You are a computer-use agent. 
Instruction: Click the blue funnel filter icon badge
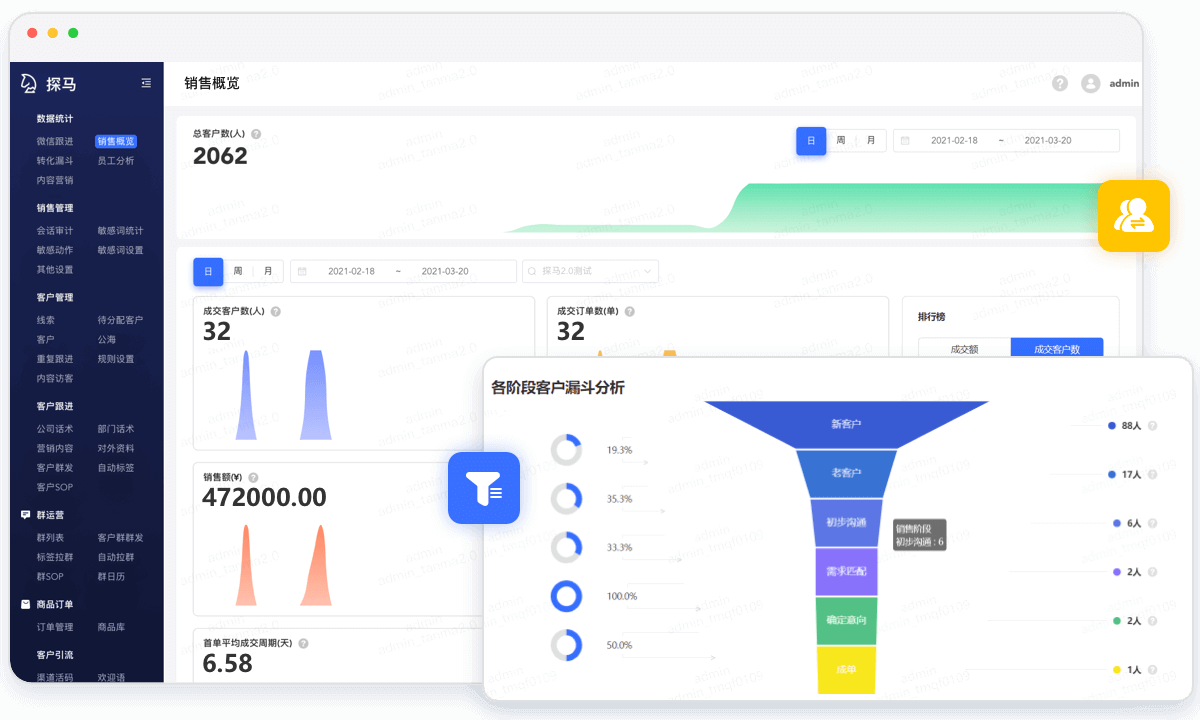484,488
